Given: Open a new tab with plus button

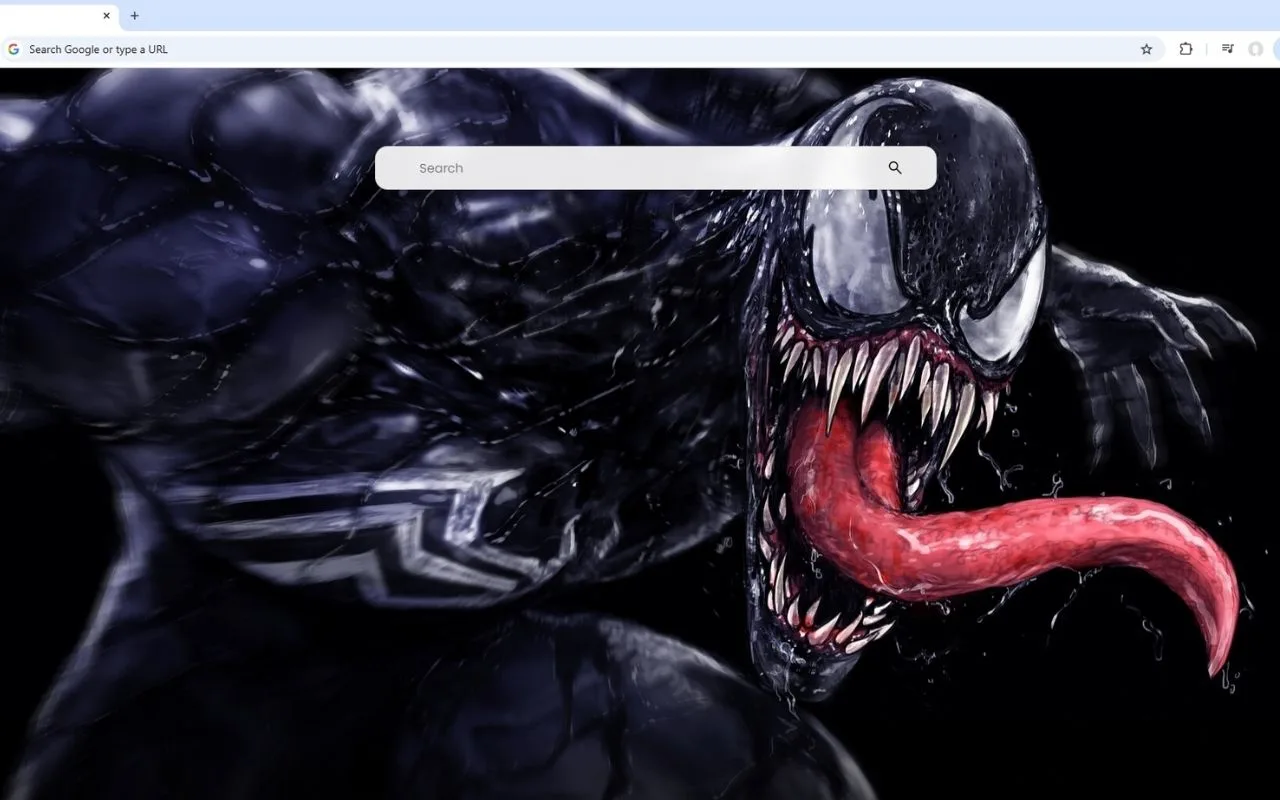Looking at the screenshot, I should [135, 16].
